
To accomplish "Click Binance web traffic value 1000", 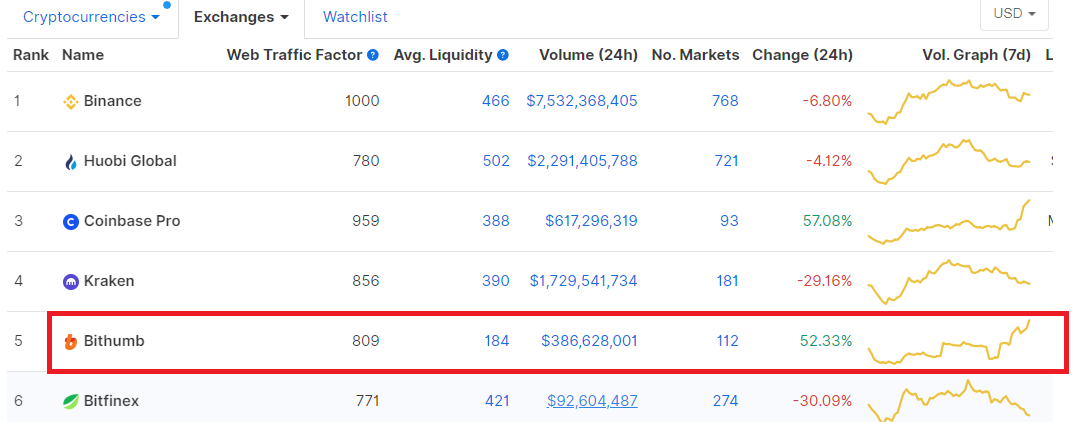I will pos(362,101).
